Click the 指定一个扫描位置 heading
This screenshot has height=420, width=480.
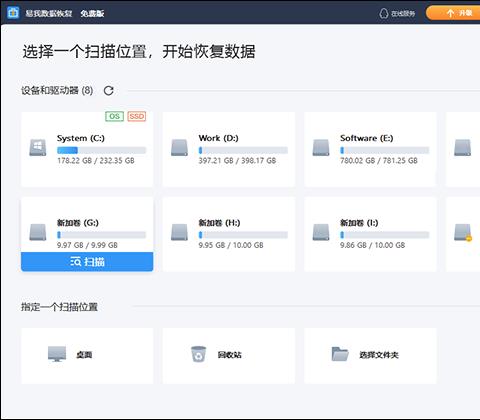[x=59, y=307]
